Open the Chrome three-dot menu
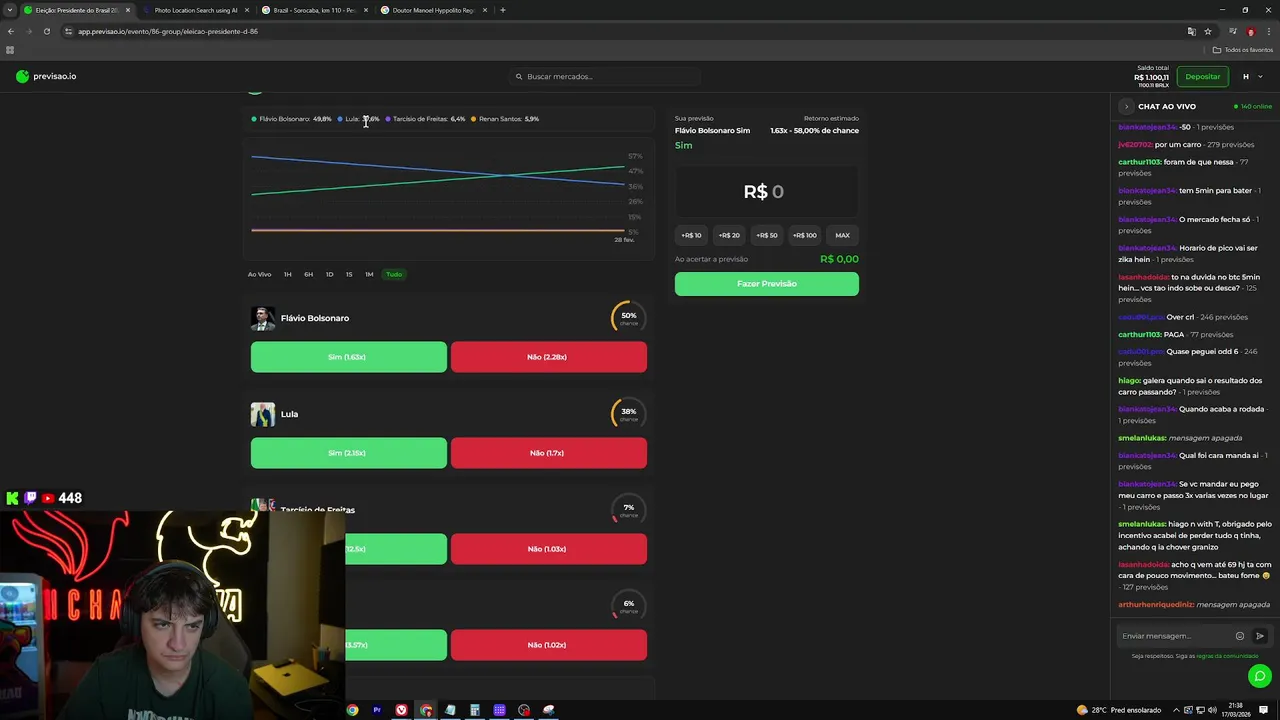This screenshot has width=1280, height=720. coord(1268,31)
